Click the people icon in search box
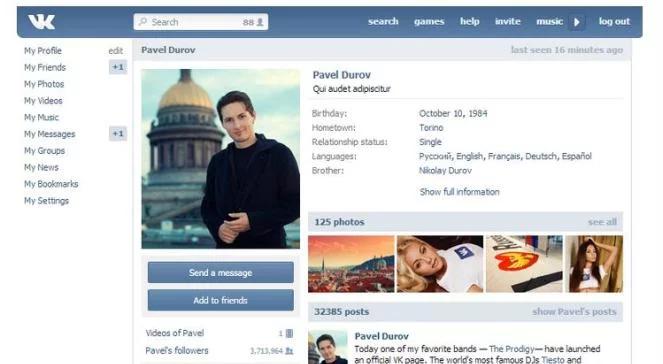Viewport: 663px width, 364px height. [x=260, y=22]
